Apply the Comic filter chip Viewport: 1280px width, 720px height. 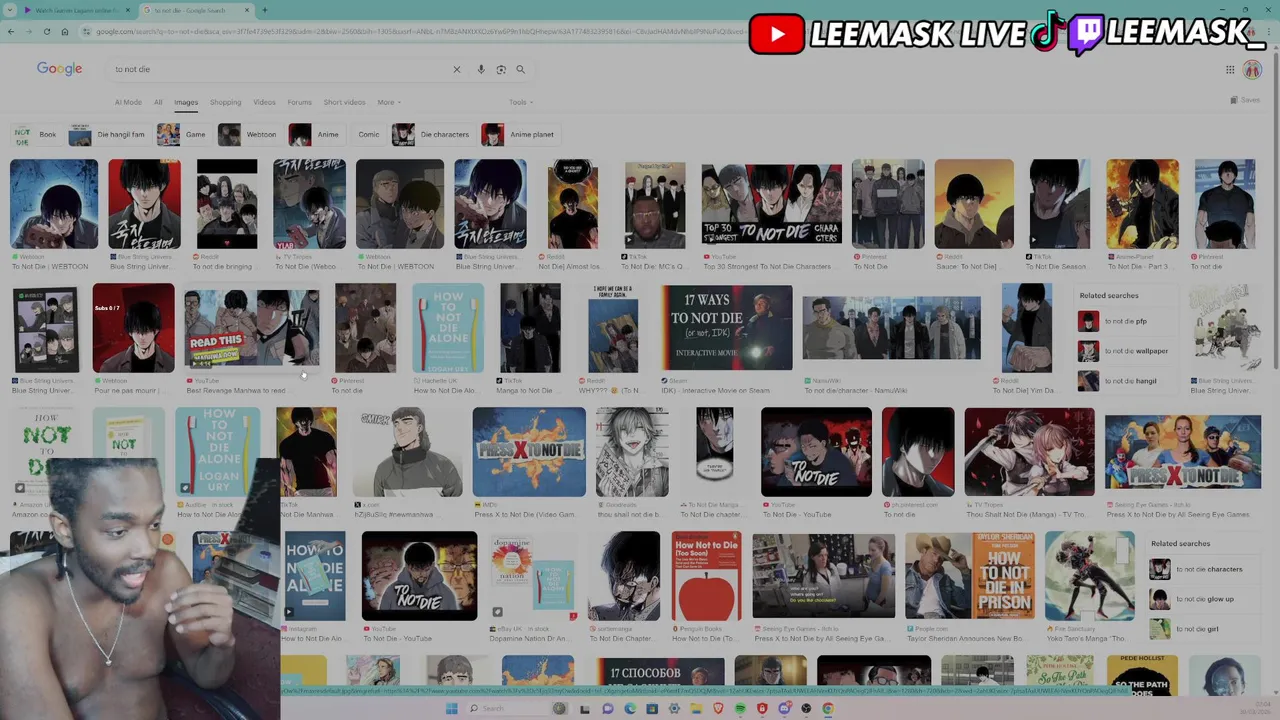(x=369, y=134)
